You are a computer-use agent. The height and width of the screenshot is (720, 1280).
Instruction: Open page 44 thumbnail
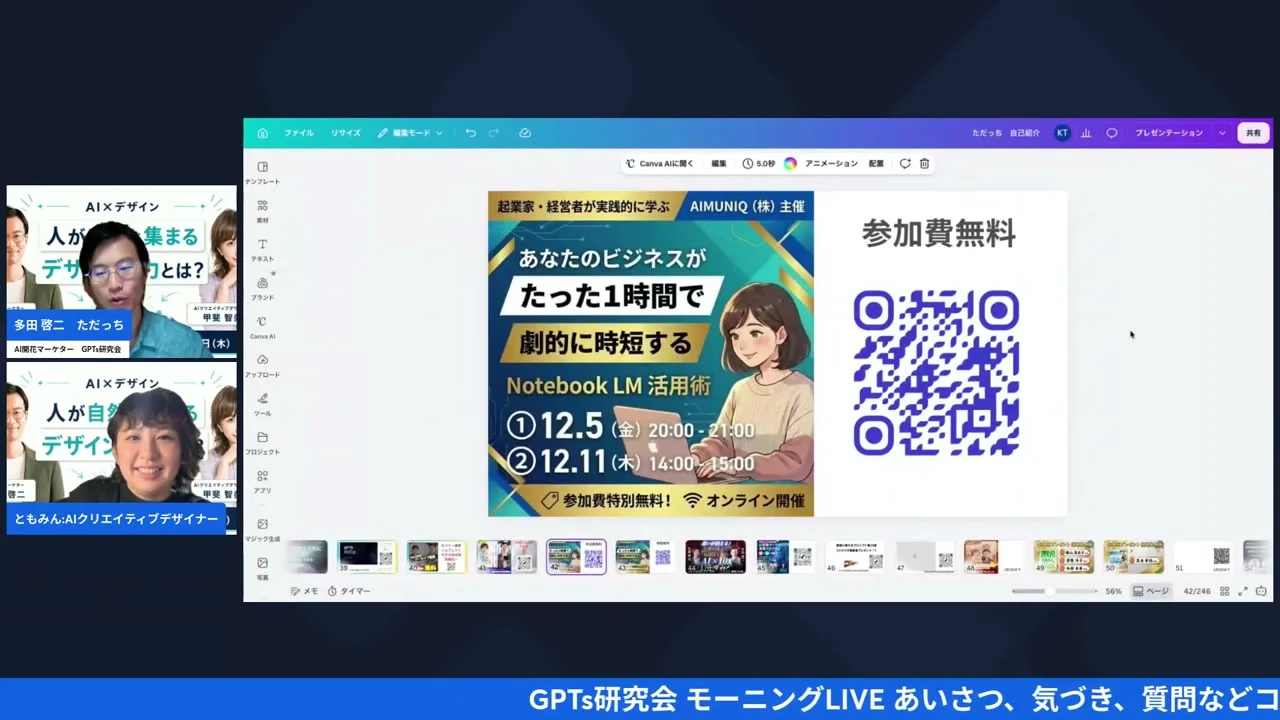click(x=715, y=556)
